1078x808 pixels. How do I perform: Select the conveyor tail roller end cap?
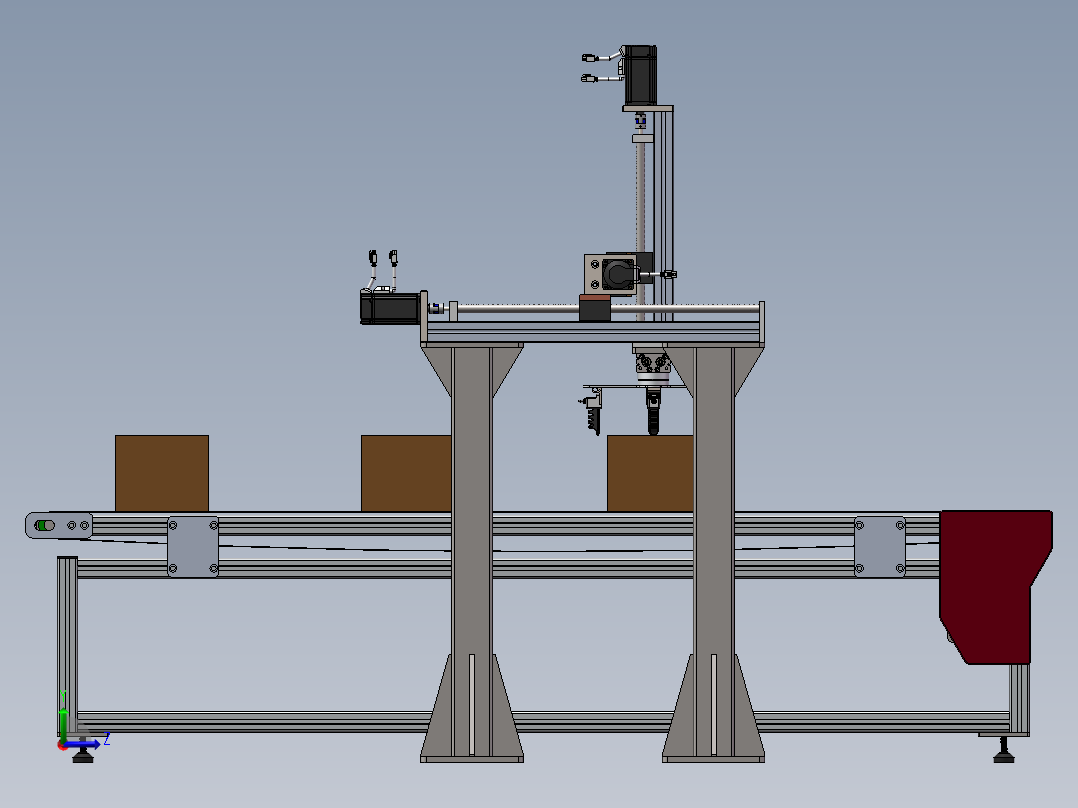pos(59,525)
